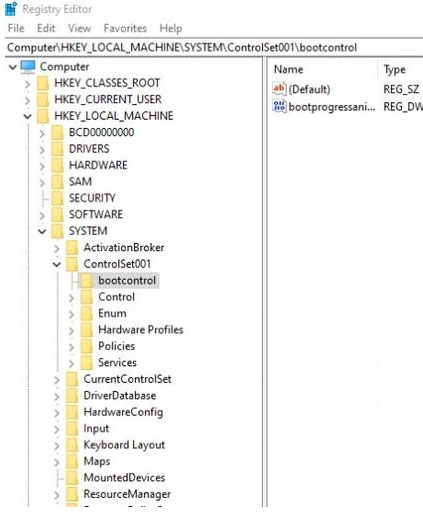Select the MountedDevices key
The height and width of the screenshot is (515, 423).
[x=124, y=478]
